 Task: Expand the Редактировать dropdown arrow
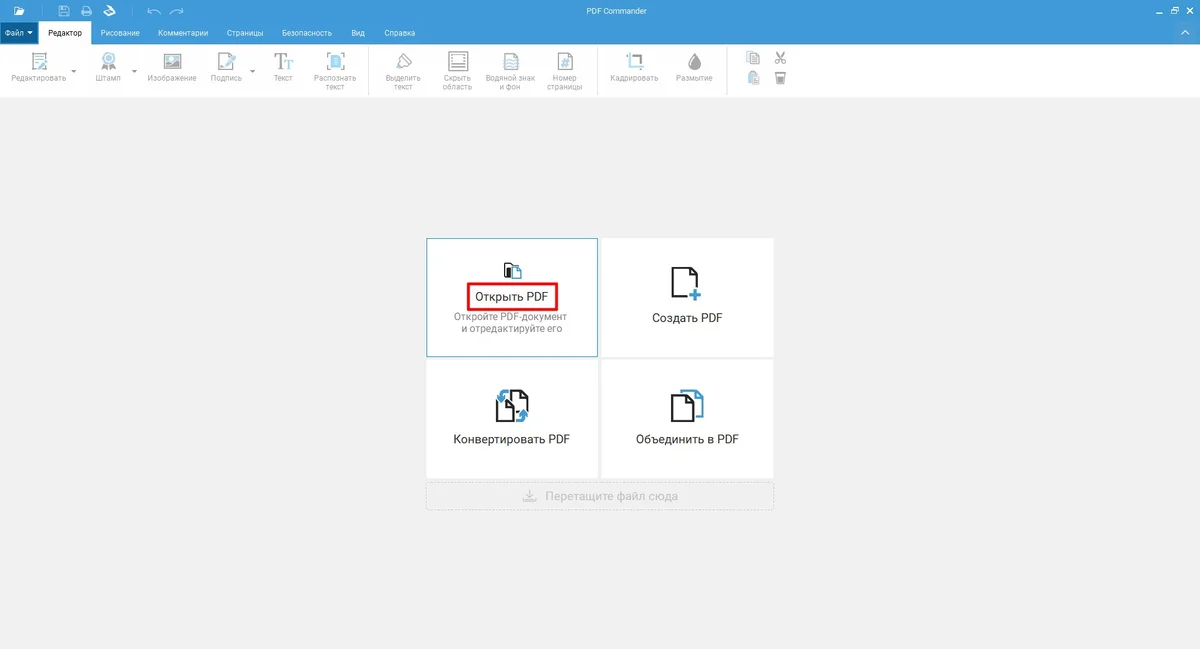tap(74, 72)
